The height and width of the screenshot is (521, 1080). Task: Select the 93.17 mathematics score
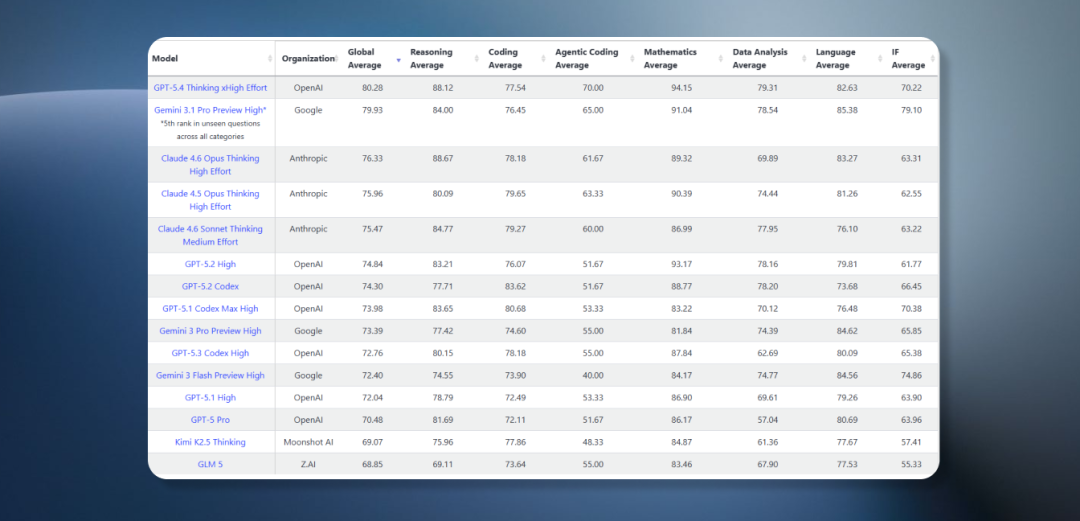(681, 264)
